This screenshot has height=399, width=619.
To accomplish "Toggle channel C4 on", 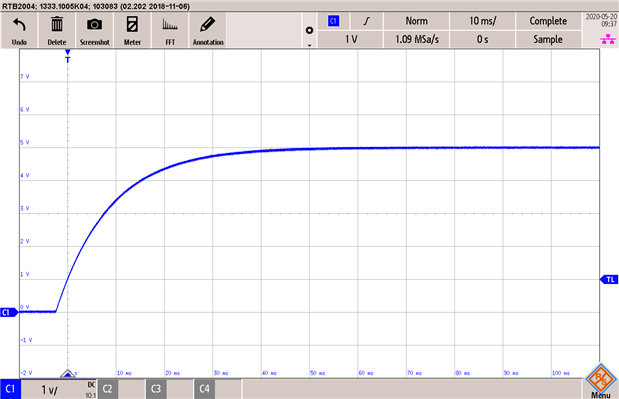I will tap(204, 389).
